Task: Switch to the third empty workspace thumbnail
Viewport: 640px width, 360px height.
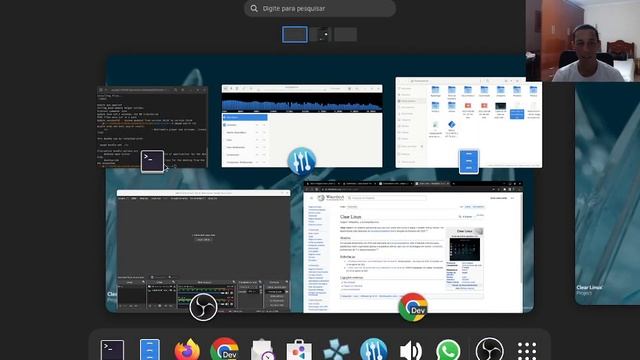Action: [345, 34]
